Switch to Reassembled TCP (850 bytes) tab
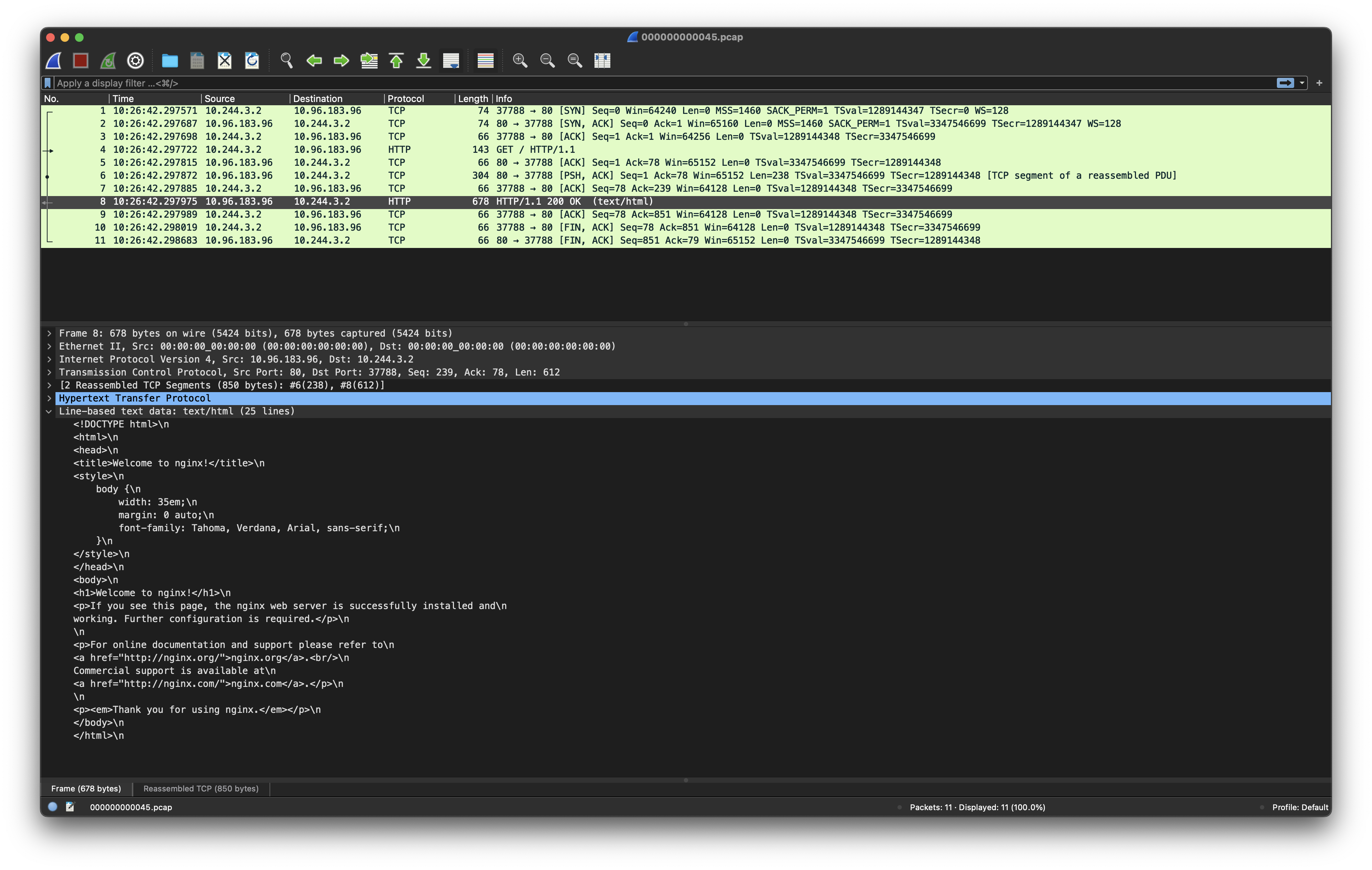The height and width of the screenshot is (870, 1372). (x=201, y=789)
